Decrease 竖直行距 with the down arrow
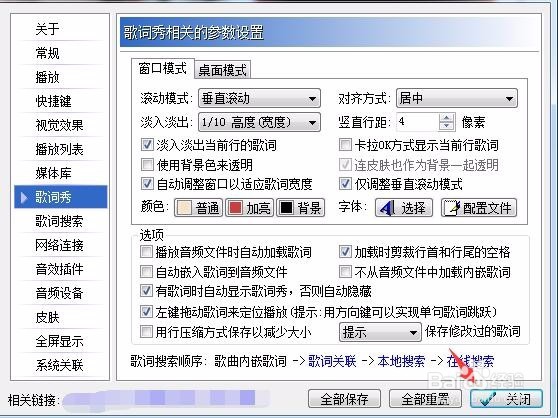 pos(447,127)
